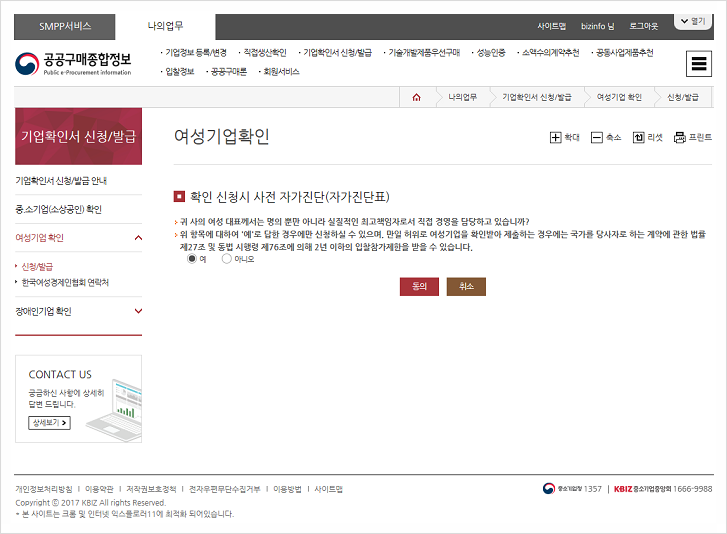Viewport: 727px width, 534px height.
Task: Select the 아니오 radio button
Action: [226, 259]
